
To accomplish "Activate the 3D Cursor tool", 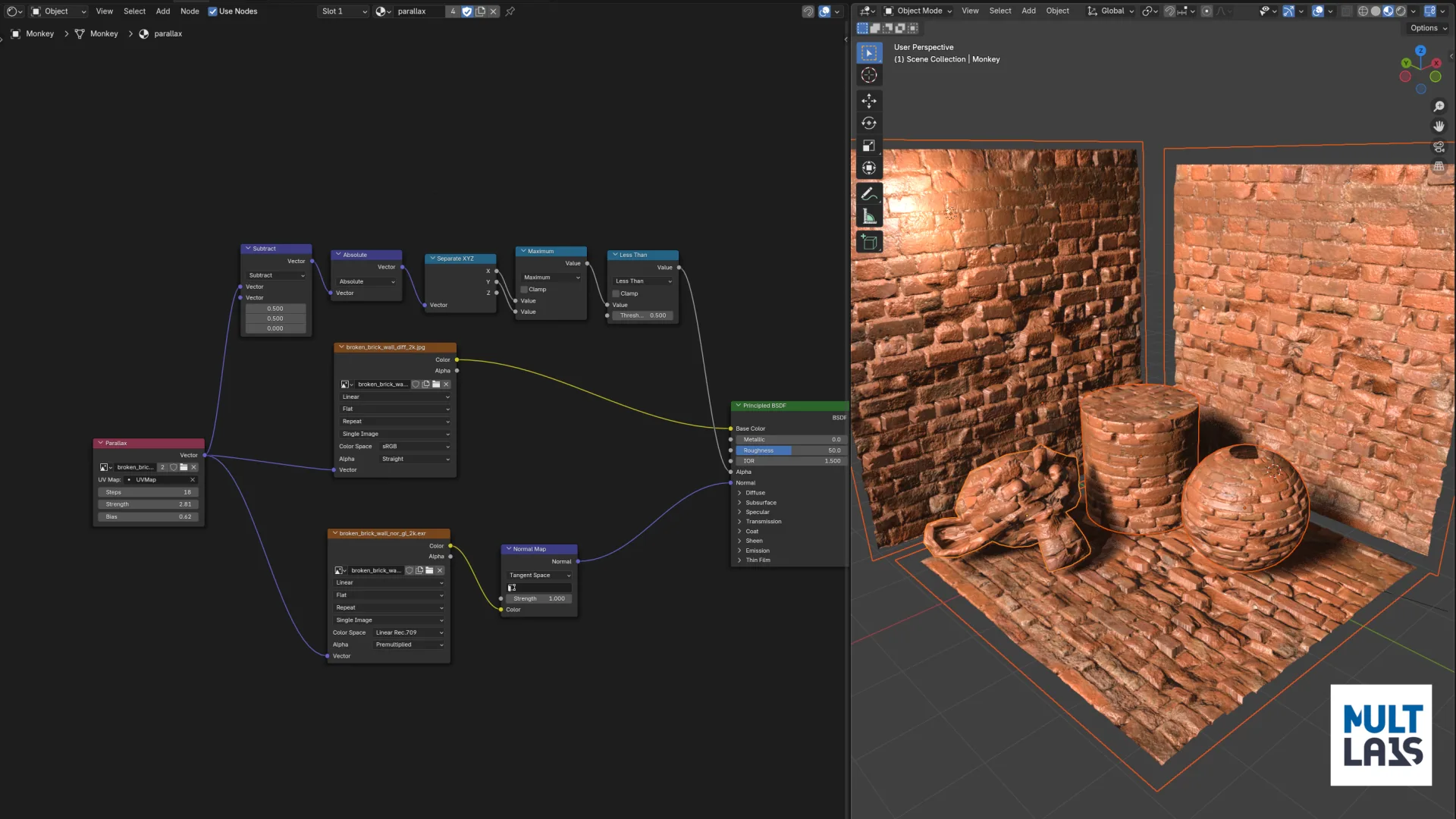I will tap(869, 75).
